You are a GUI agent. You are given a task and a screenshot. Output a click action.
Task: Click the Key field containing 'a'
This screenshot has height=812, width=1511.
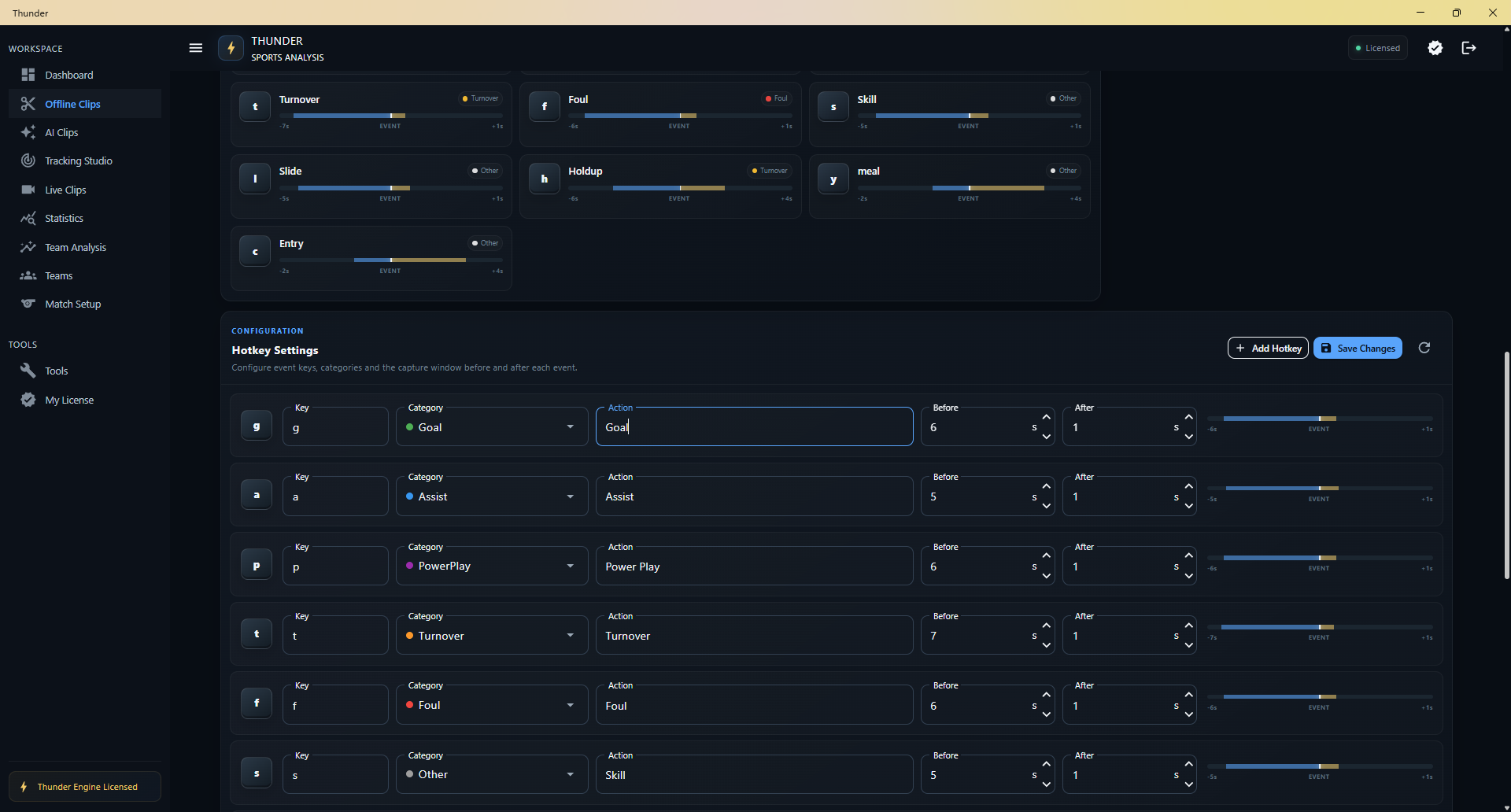pos(335,496)
